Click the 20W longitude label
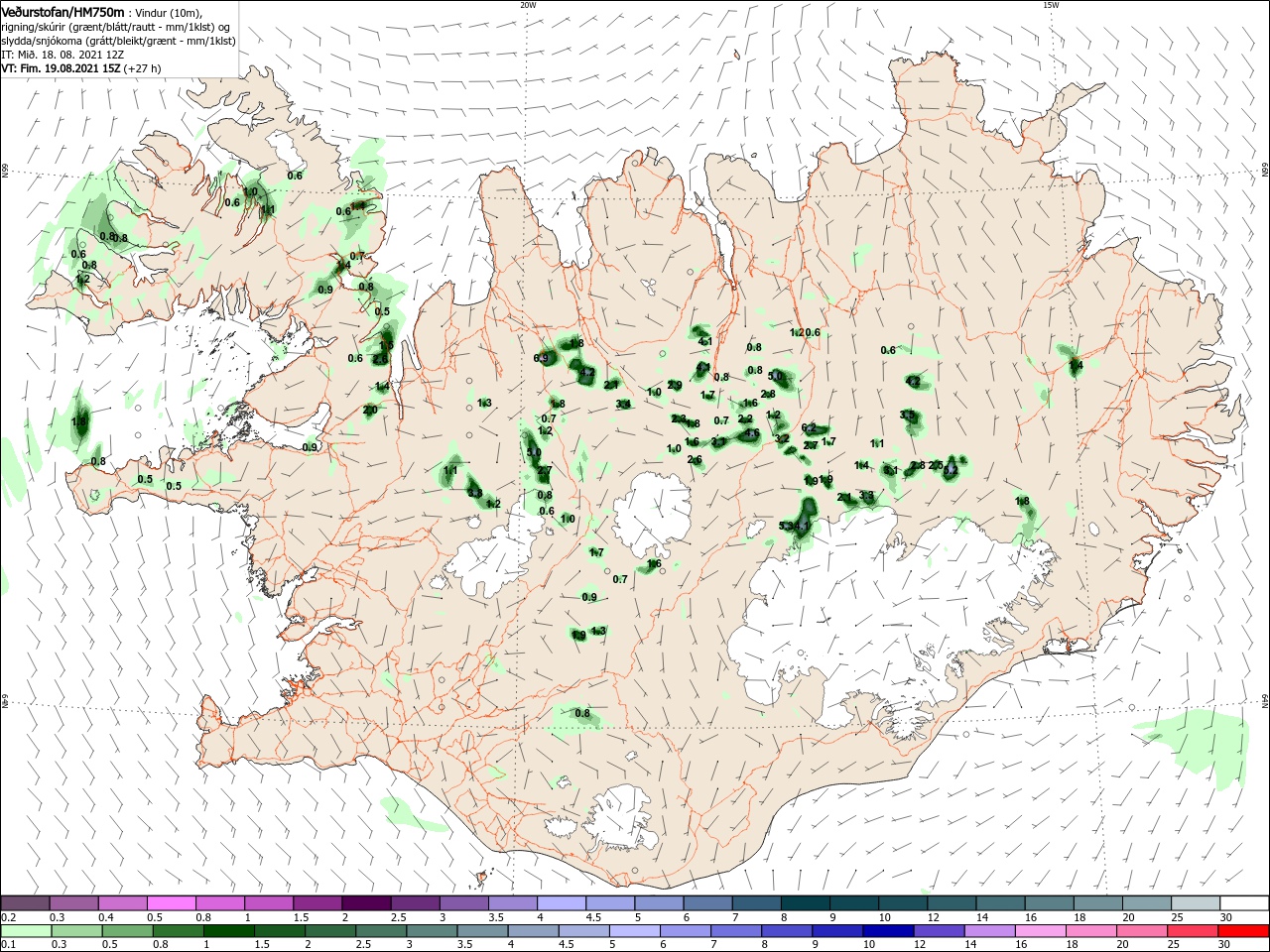1270x952 pixels. click(x=528, y=5)
